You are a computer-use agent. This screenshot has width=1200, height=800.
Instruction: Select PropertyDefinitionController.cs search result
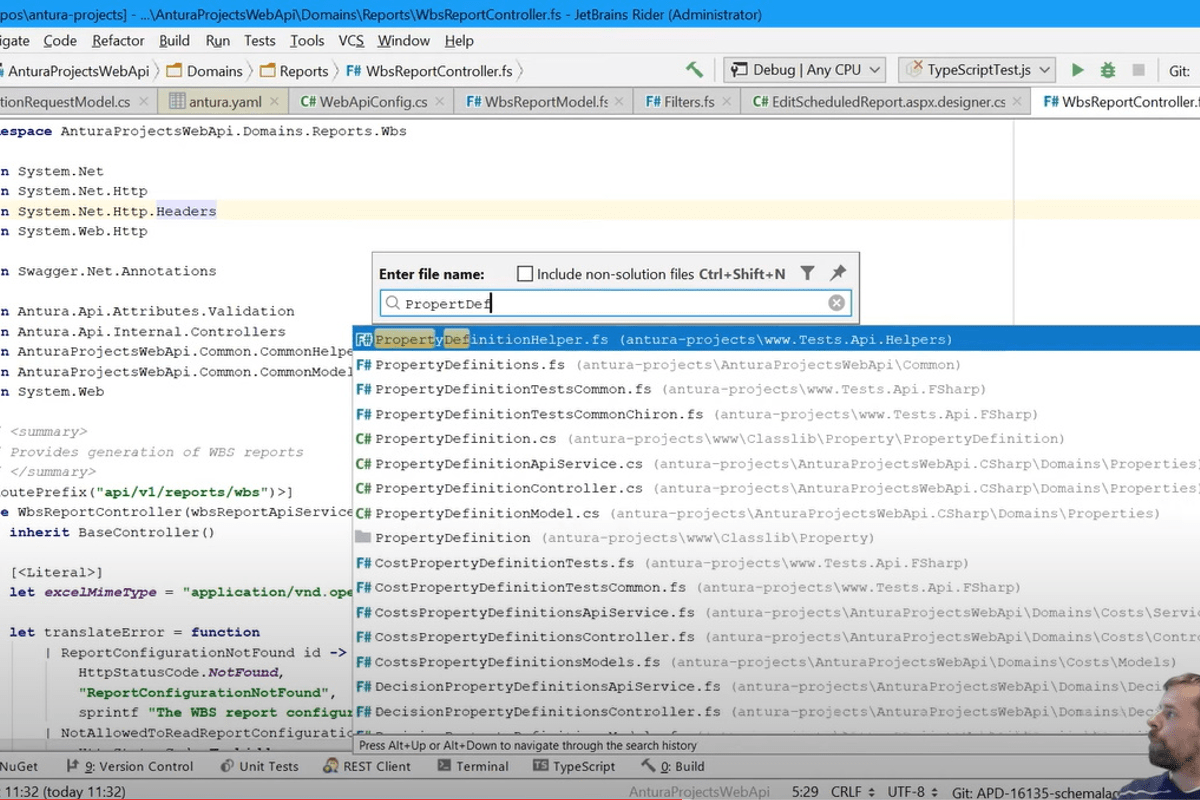click(776, 488)
